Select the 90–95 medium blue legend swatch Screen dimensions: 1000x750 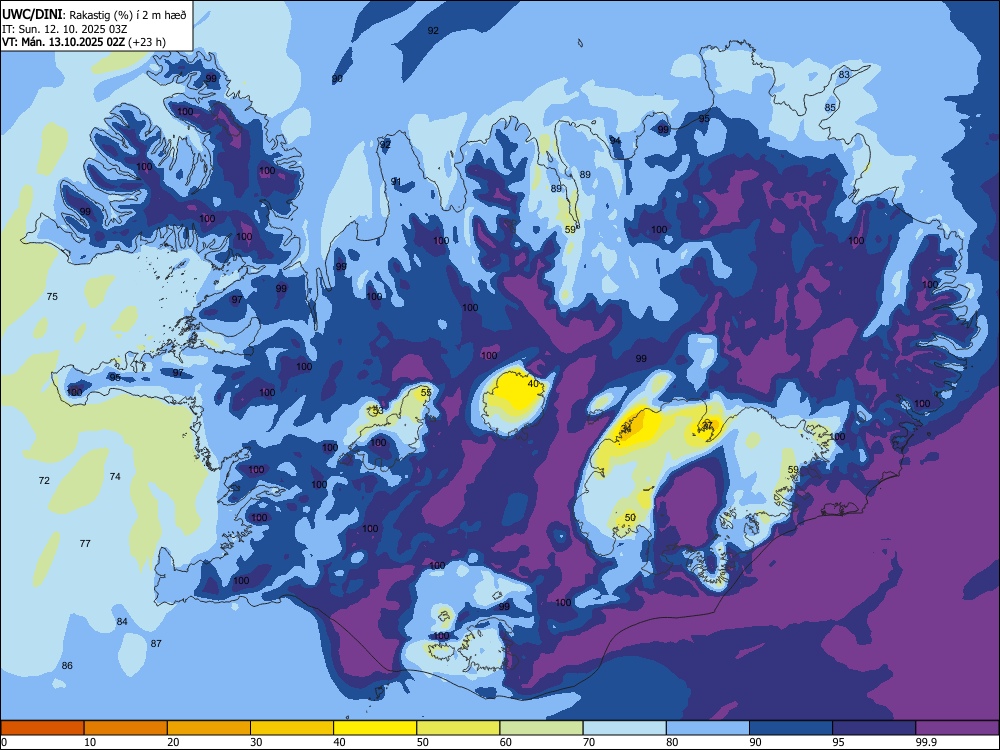(791, 728)
